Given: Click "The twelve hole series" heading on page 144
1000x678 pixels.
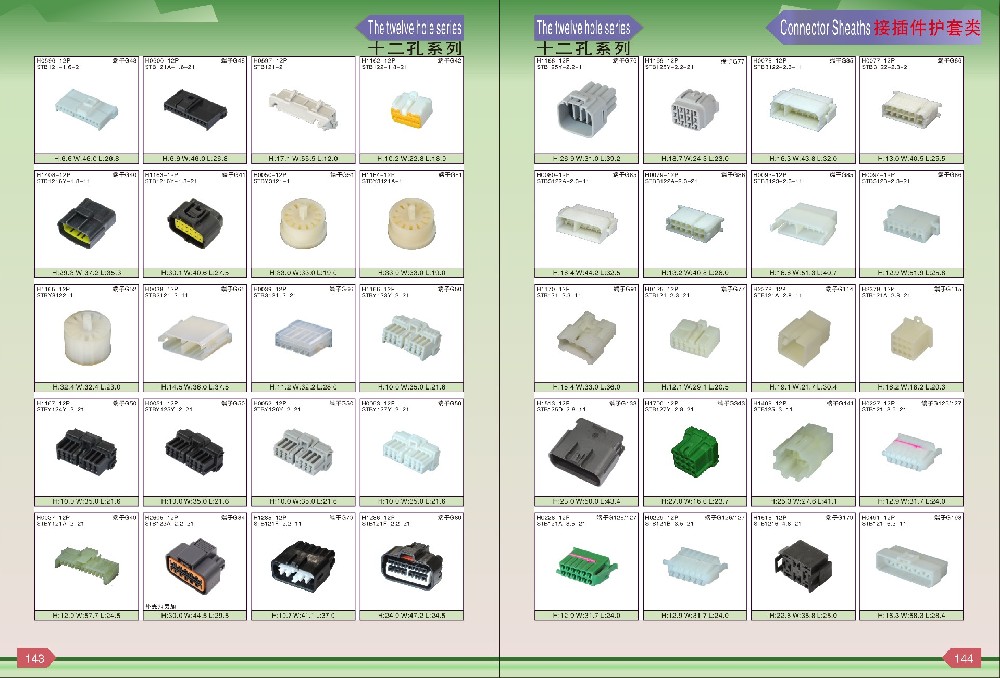Looking at the screenshot, I should 584,27.
